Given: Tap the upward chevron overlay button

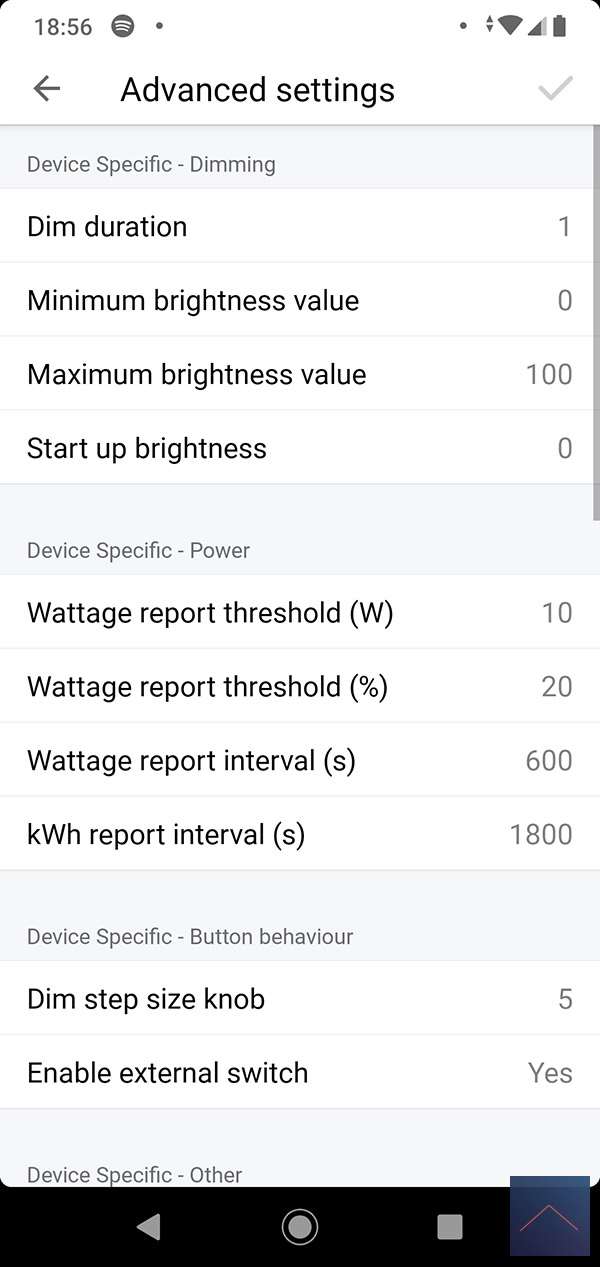Looking at the screenshot, I should click(549, 1216).
